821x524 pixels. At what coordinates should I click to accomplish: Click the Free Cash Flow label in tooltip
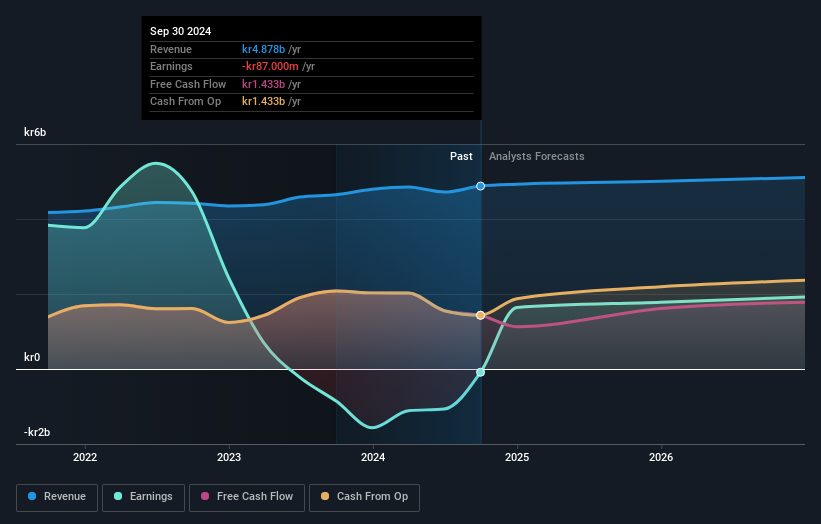point(188,84)
